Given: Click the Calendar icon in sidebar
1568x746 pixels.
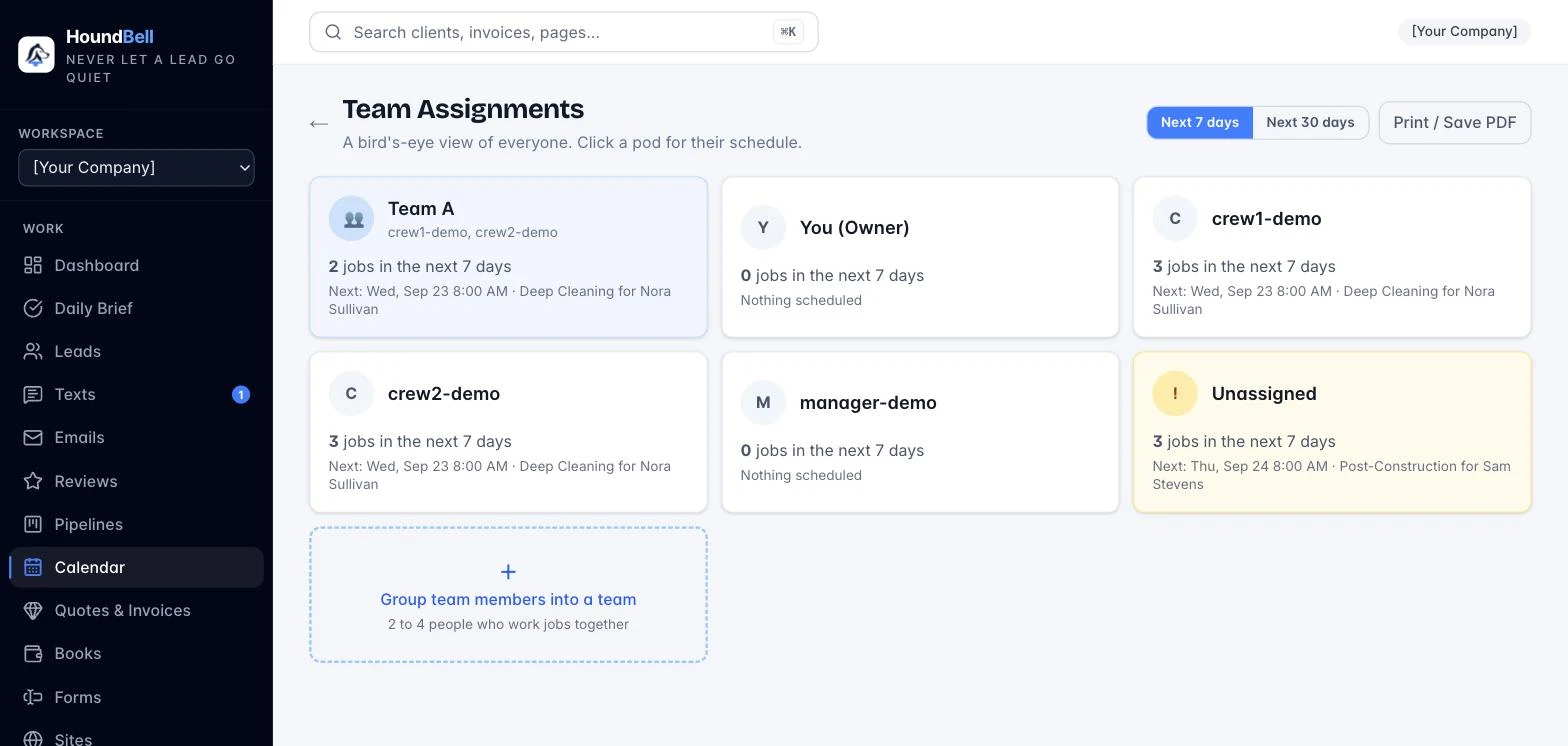Looking at the screenshot, I should click(33, 567).
